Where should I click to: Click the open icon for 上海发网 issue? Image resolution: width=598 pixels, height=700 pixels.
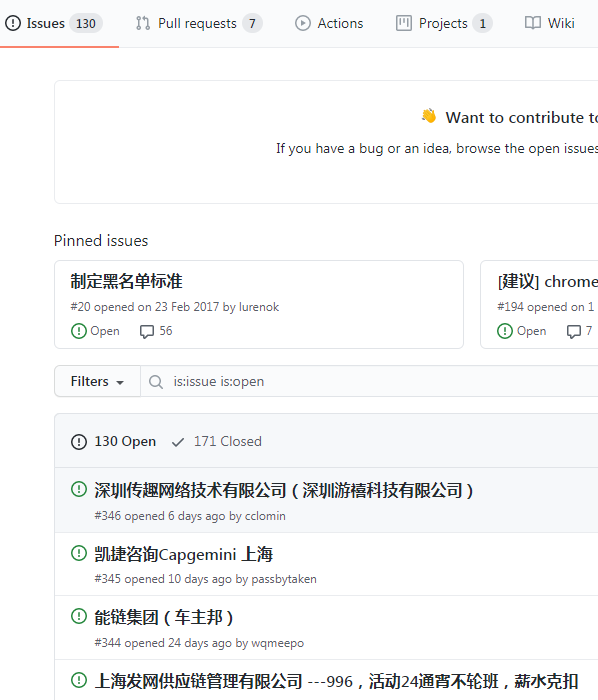(79, 680)
